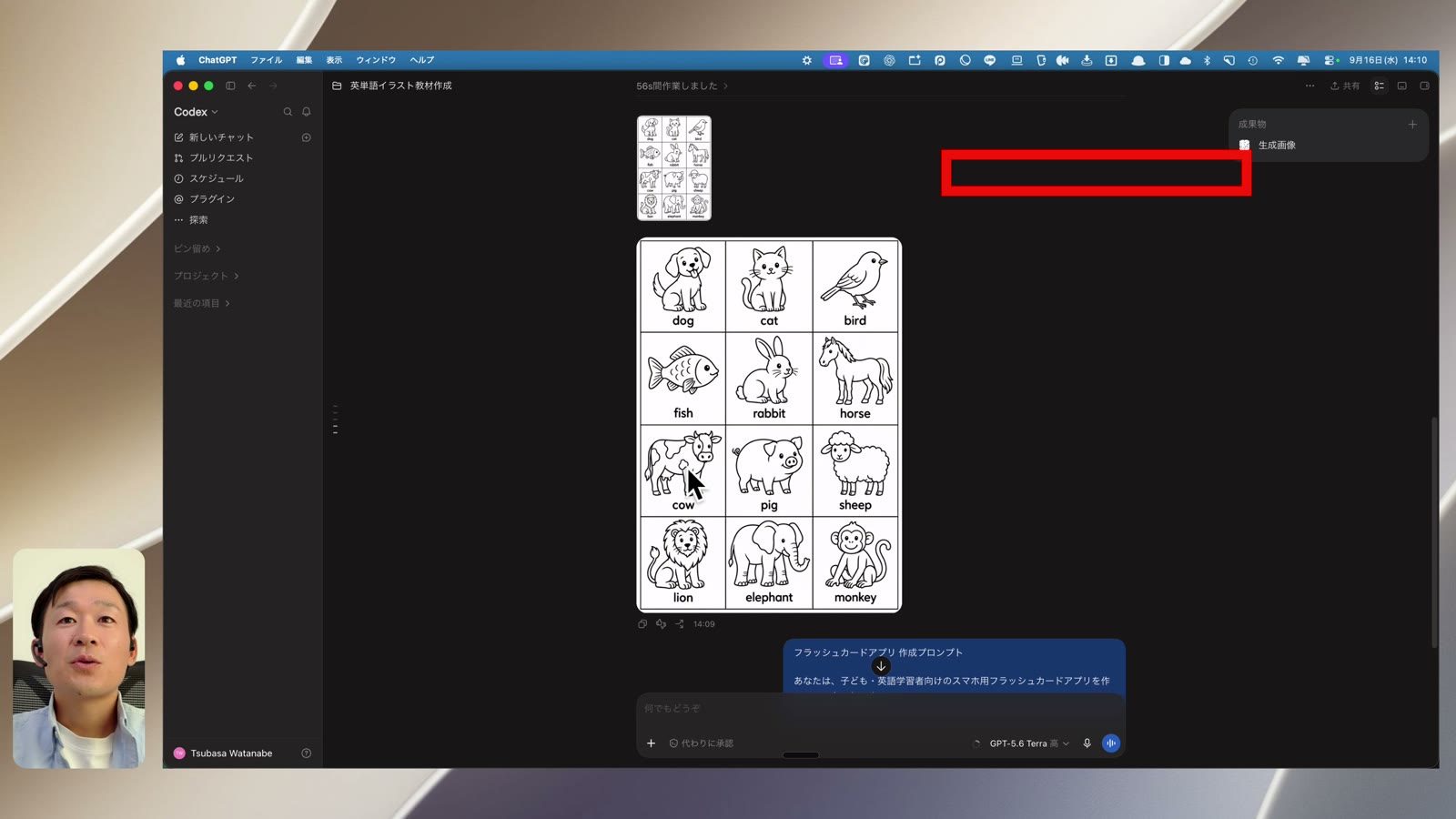Open Control Center in menu bar

click(x=1331, y=60)
